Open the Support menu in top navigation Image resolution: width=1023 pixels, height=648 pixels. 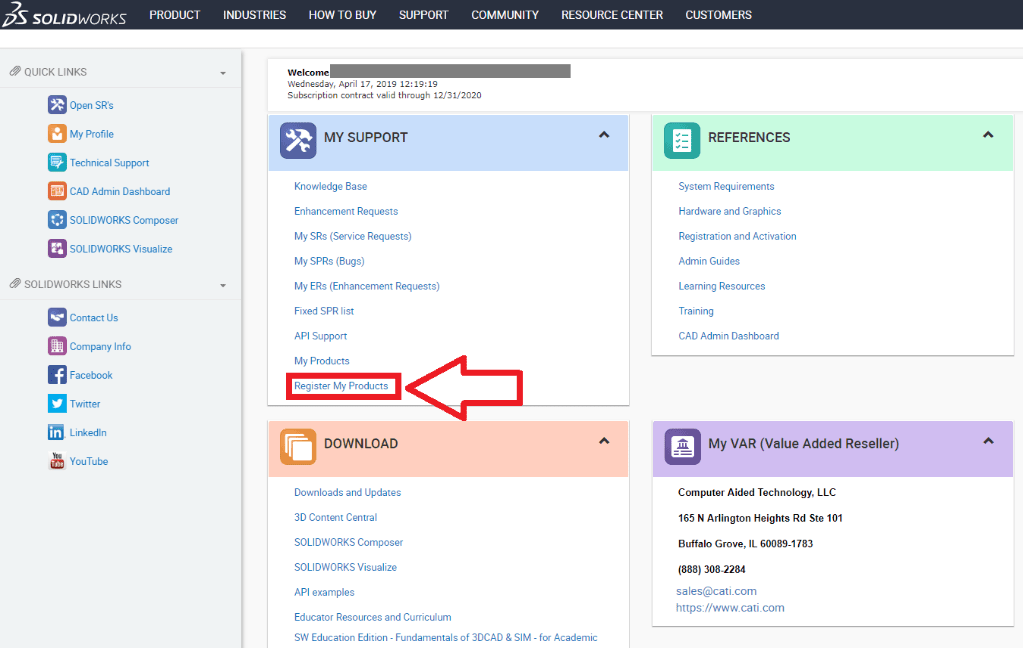[x=423, y=15]
